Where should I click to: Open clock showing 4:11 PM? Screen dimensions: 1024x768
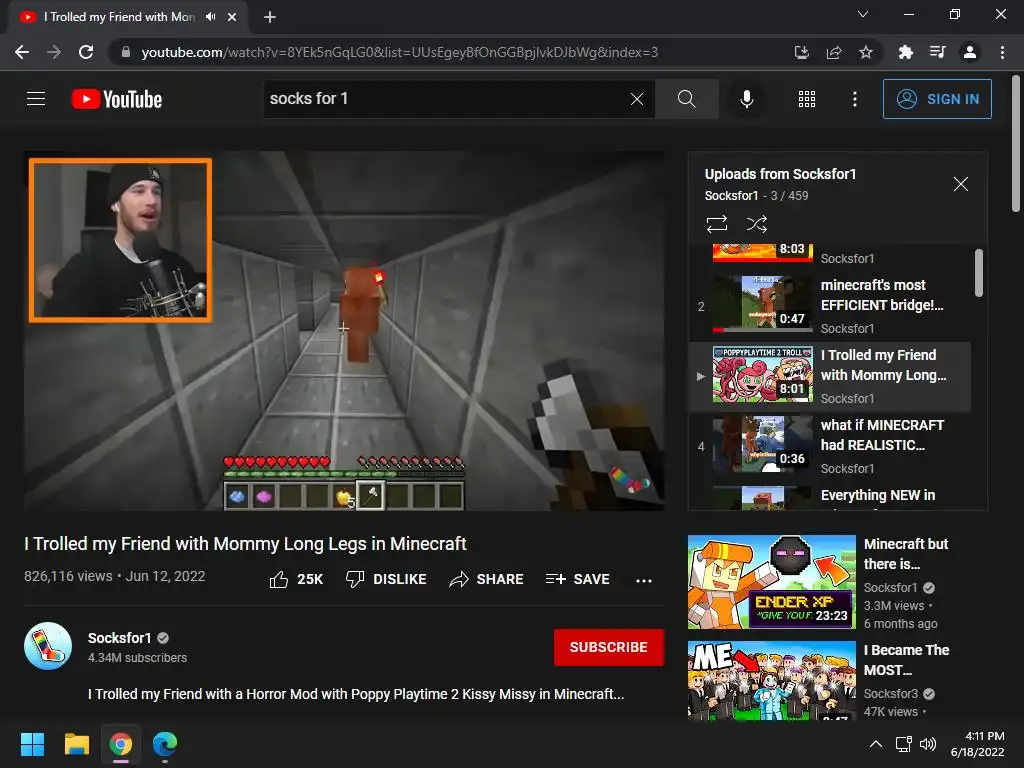point(978,744)
